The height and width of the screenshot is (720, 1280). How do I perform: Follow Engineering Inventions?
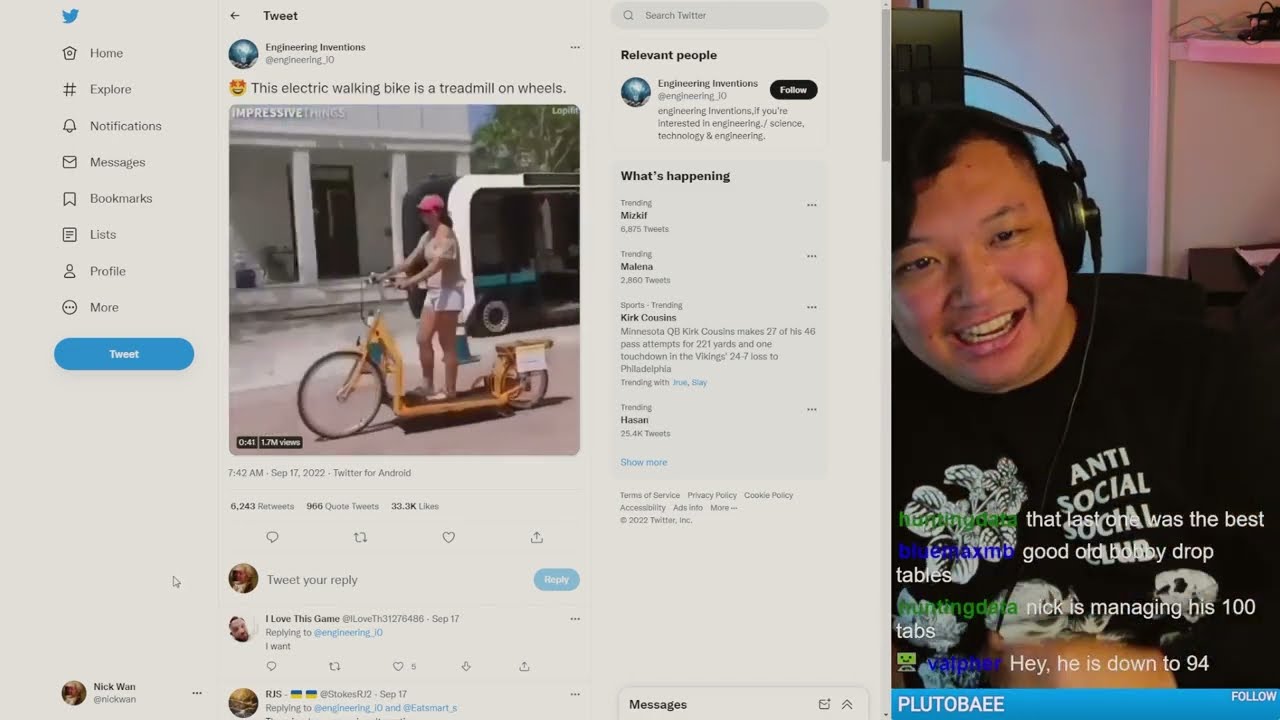click(x=793, y=90)
